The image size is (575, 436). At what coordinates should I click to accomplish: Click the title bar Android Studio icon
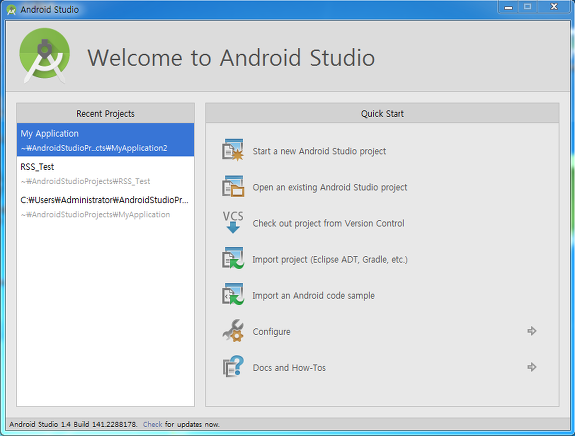point(11,10)
